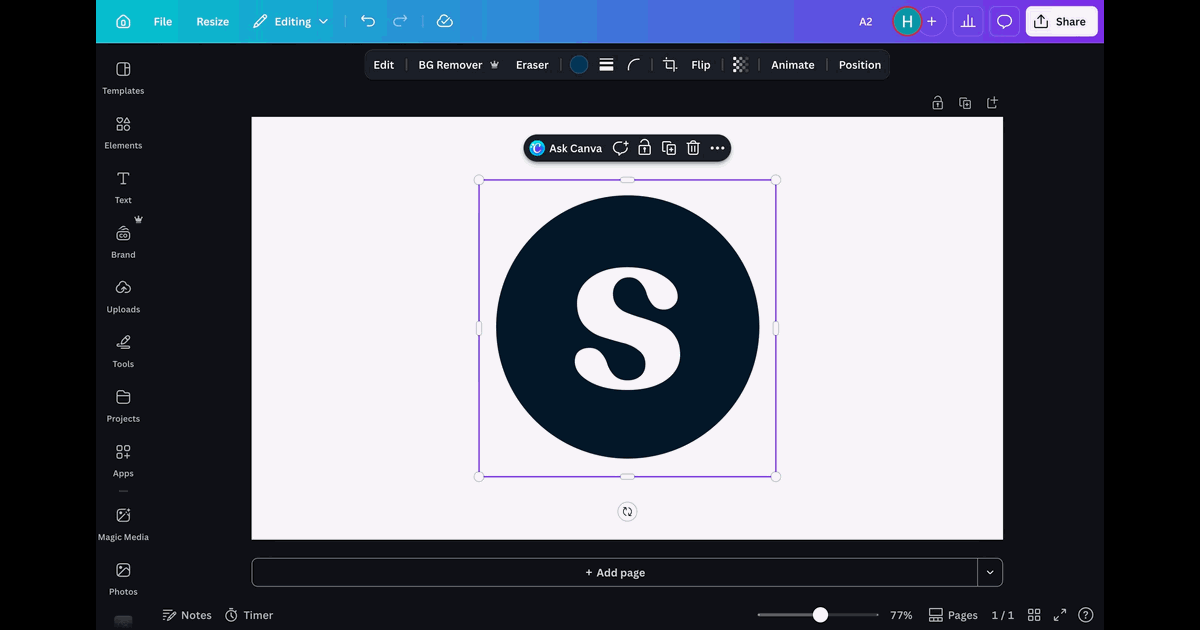Open insights analytics chart icon

click(x=968, y=21)
